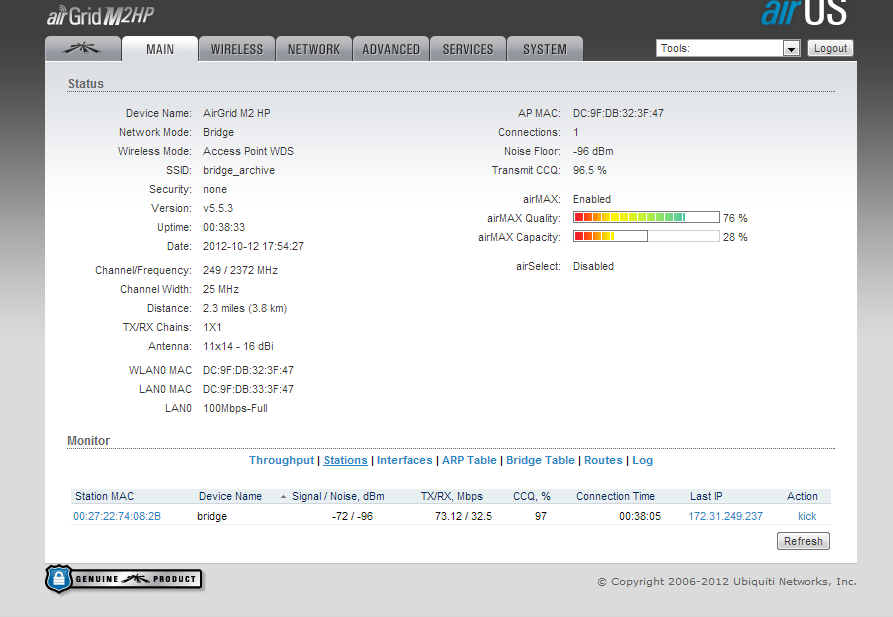The width and height of the screenshot is (893, 617).
Task: Sort stations by Device Name arrow
Action: pos(283,497)
